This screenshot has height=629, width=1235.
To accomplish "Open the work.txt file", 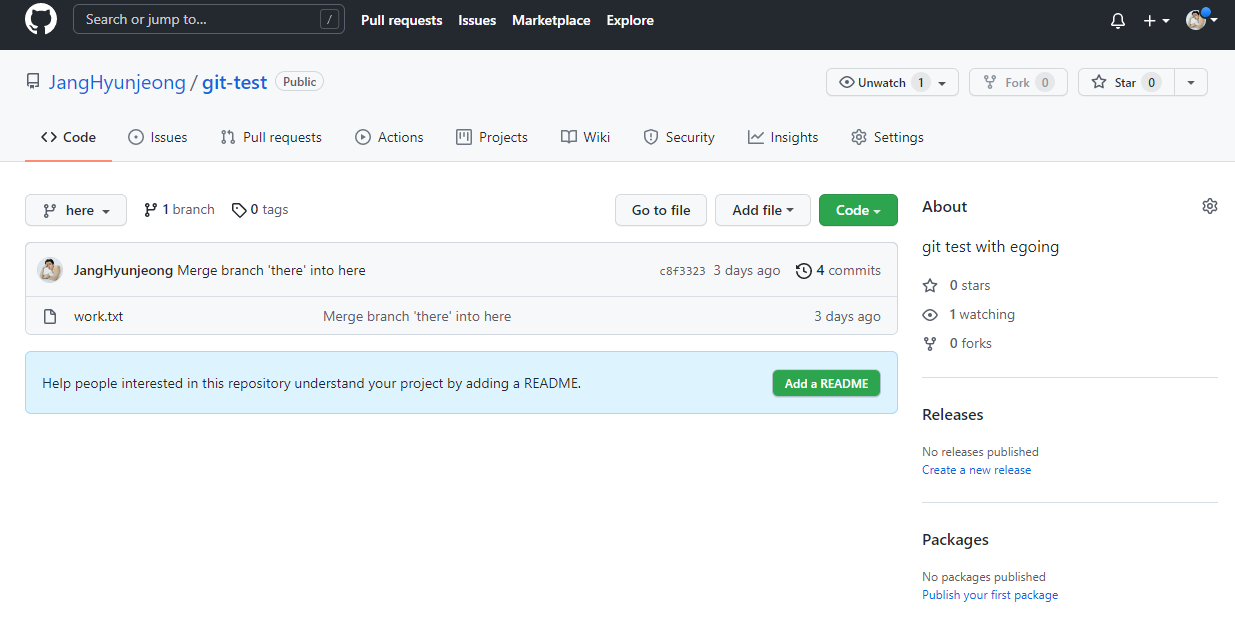I will [98, 316].
